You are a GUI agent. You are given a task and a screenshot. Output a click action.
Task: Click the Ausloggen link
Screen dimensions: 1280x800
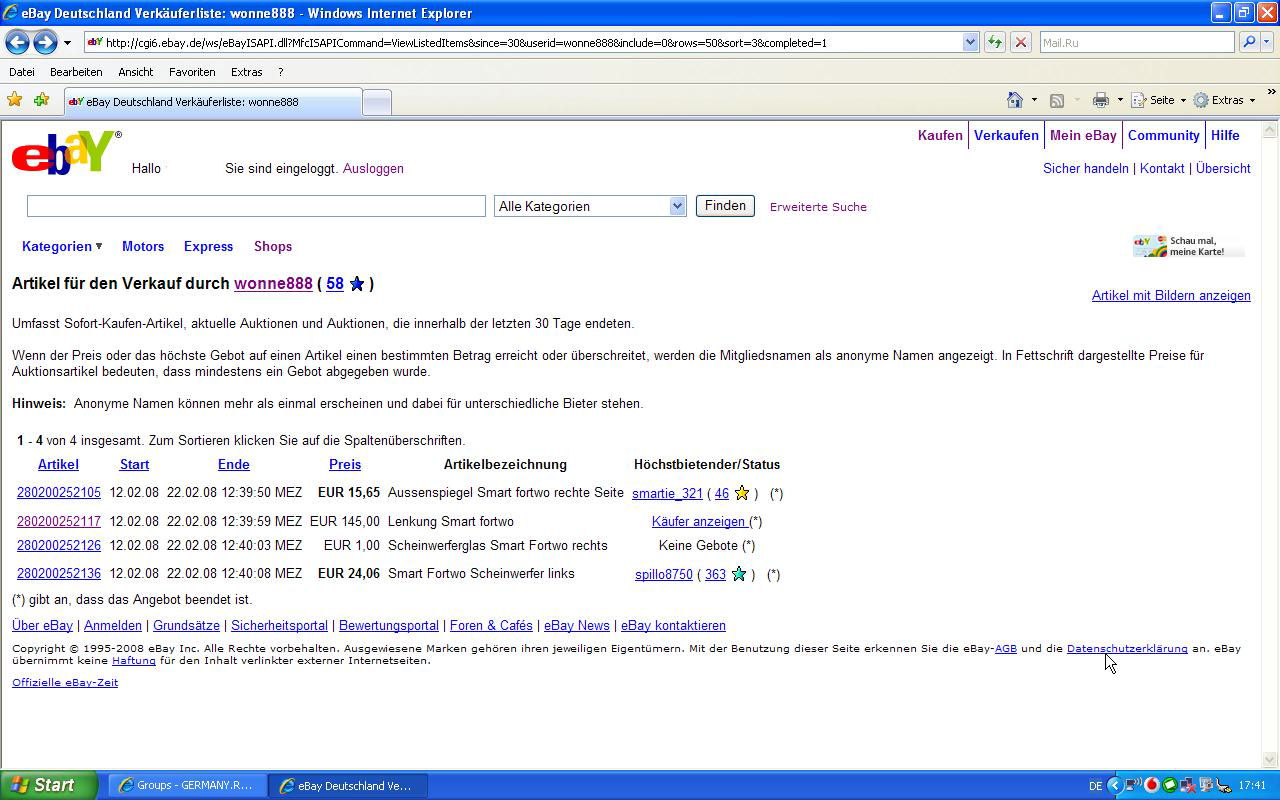click(x=373, y=169)
